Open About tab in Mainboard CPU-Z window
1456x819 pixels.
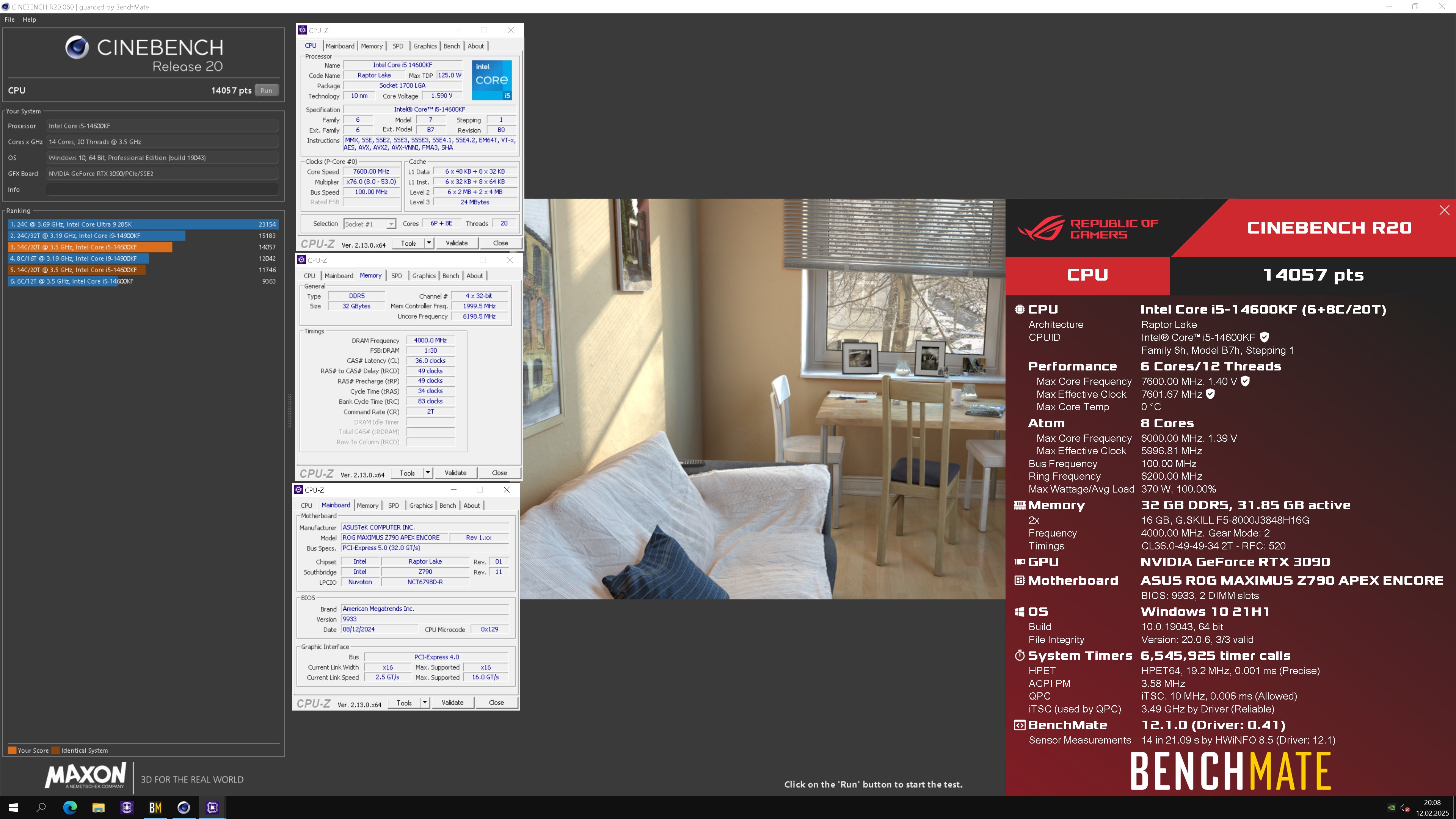tap(471, 505)
